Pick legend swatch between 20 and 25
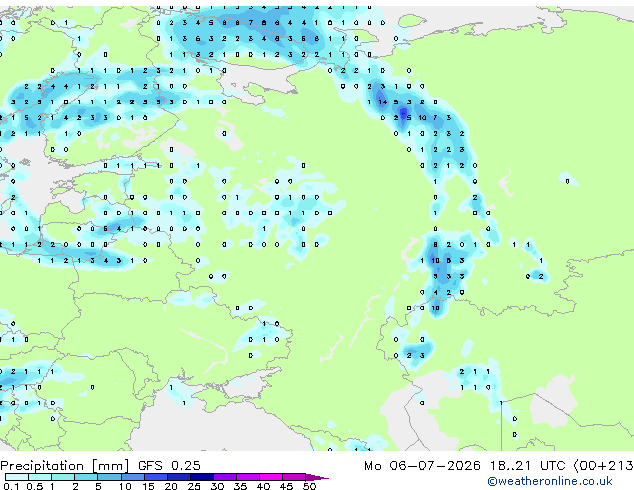 (x=179, y=477)
